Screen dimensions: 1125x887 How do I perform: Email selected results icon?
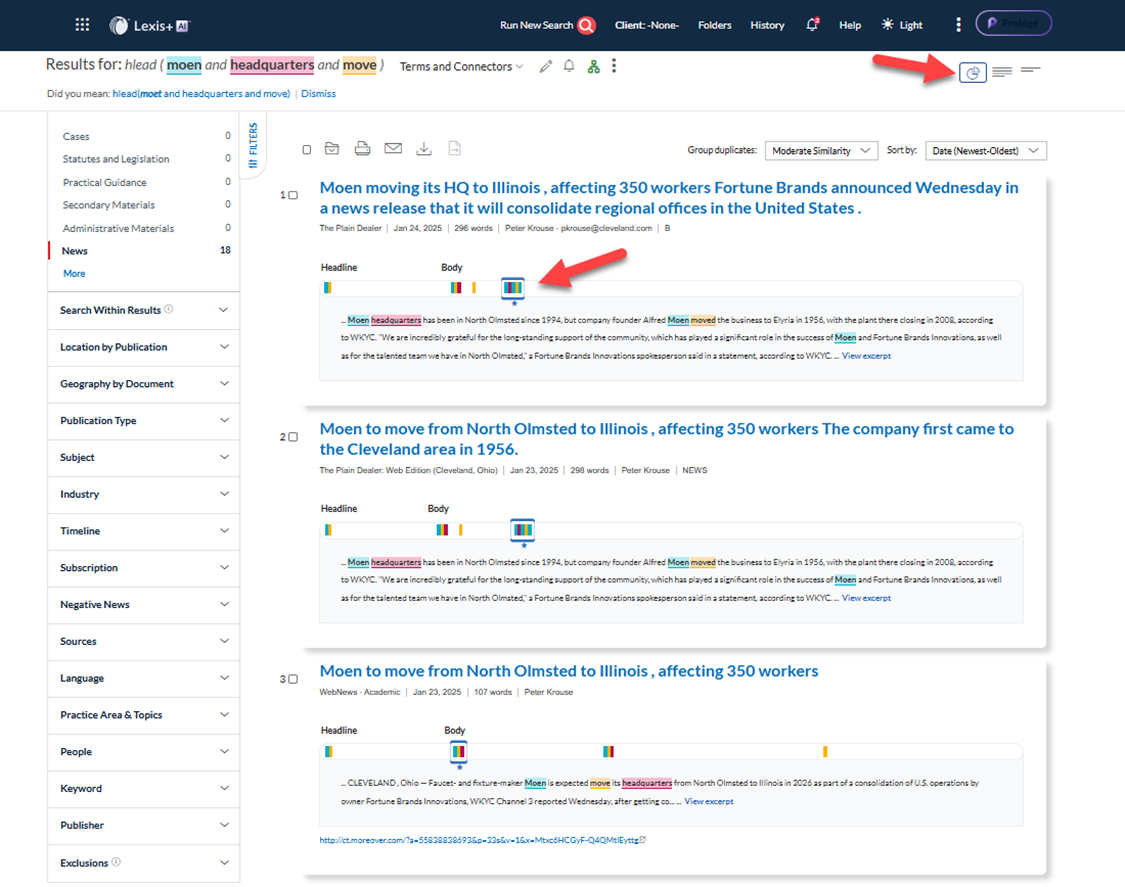tap(393, 149)
